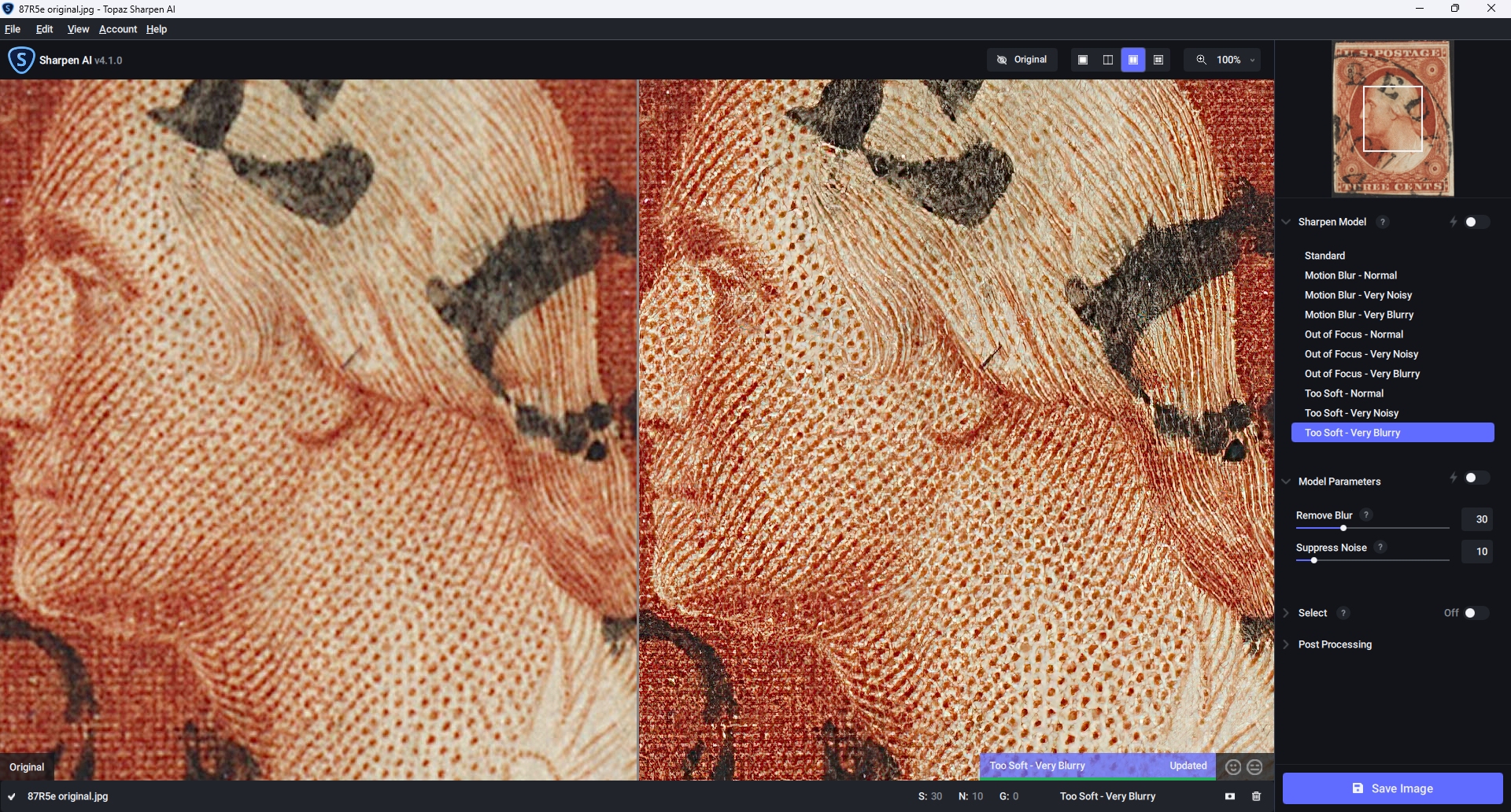Click the status bar model name text
The height and width of the screenshot is (812, 1511).
point(1107,796)
